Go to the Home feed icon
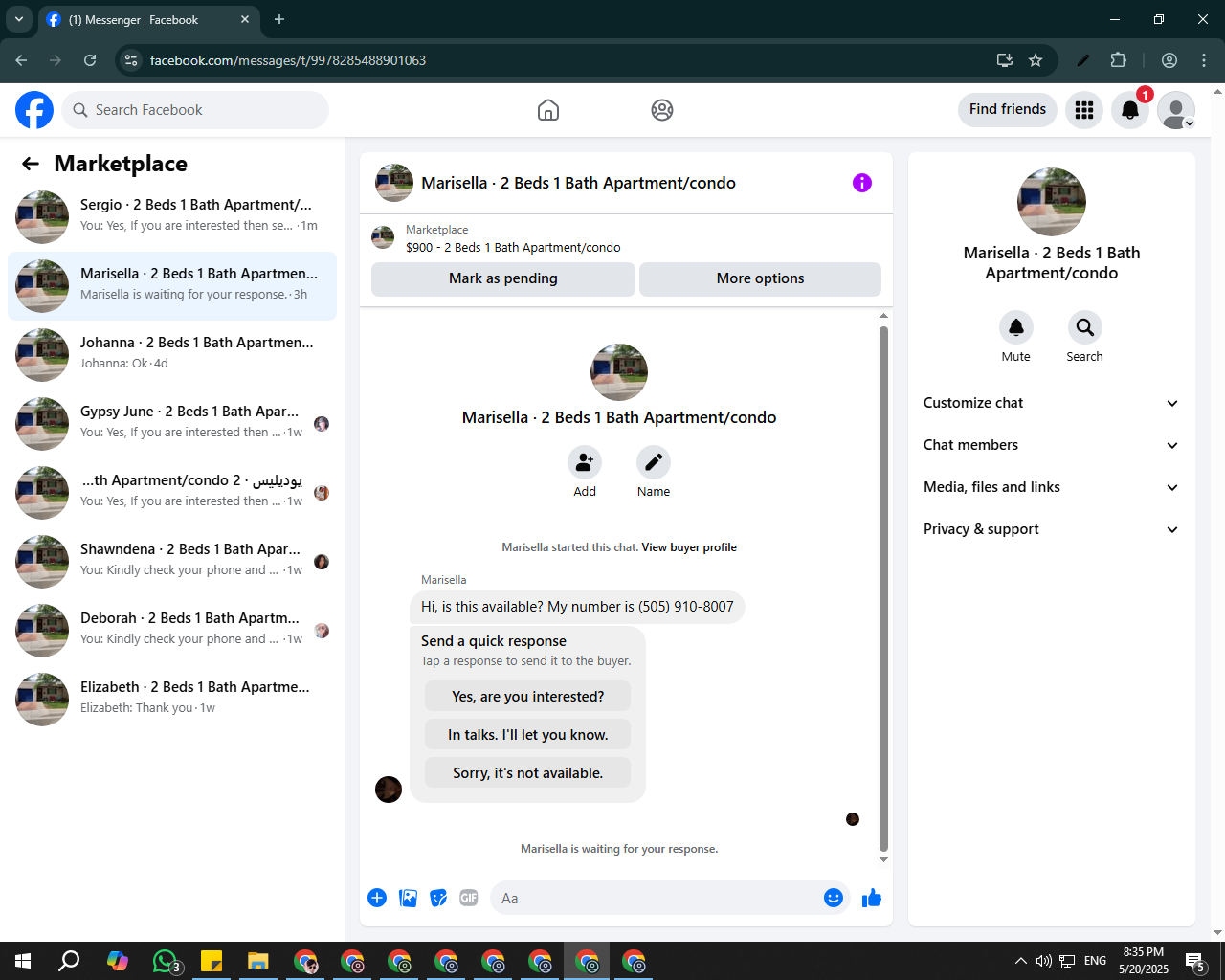Image resolution: width=1225 pixels, height=980 pixels. (548, 110)
